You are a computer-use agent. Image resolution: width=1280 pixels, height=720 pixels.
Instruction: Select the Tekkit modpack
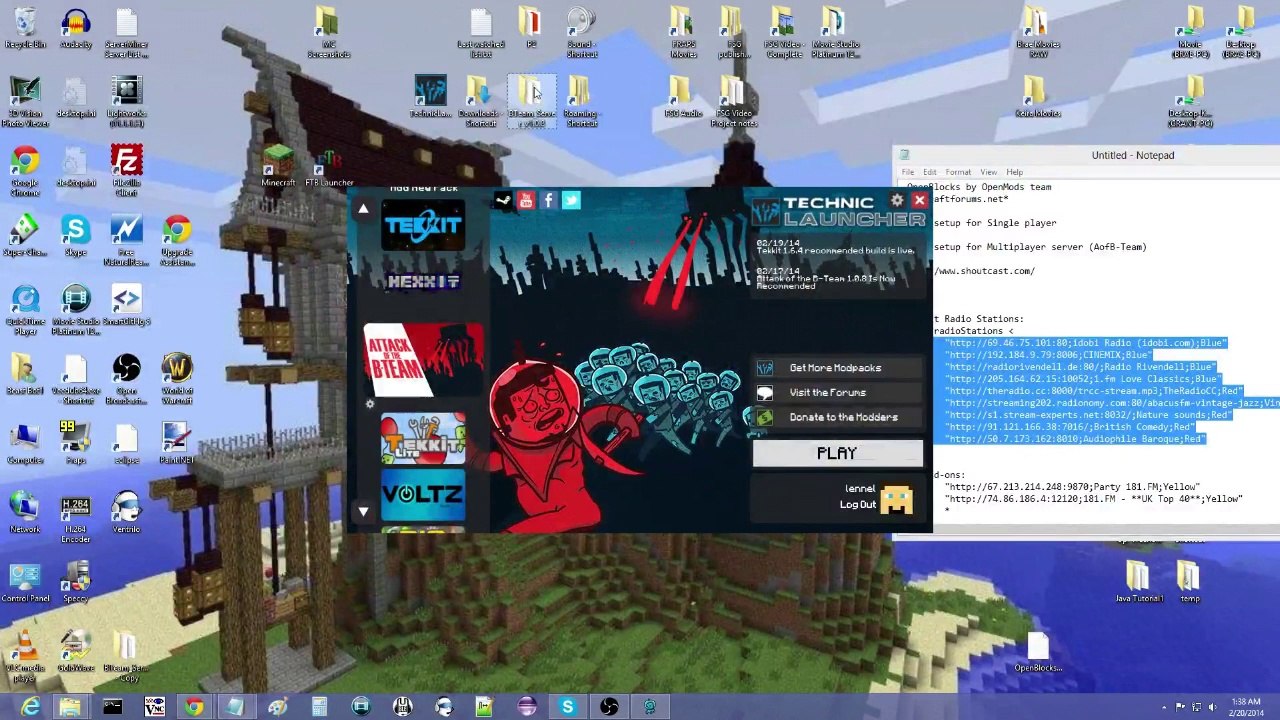click(x=423, y=225)
